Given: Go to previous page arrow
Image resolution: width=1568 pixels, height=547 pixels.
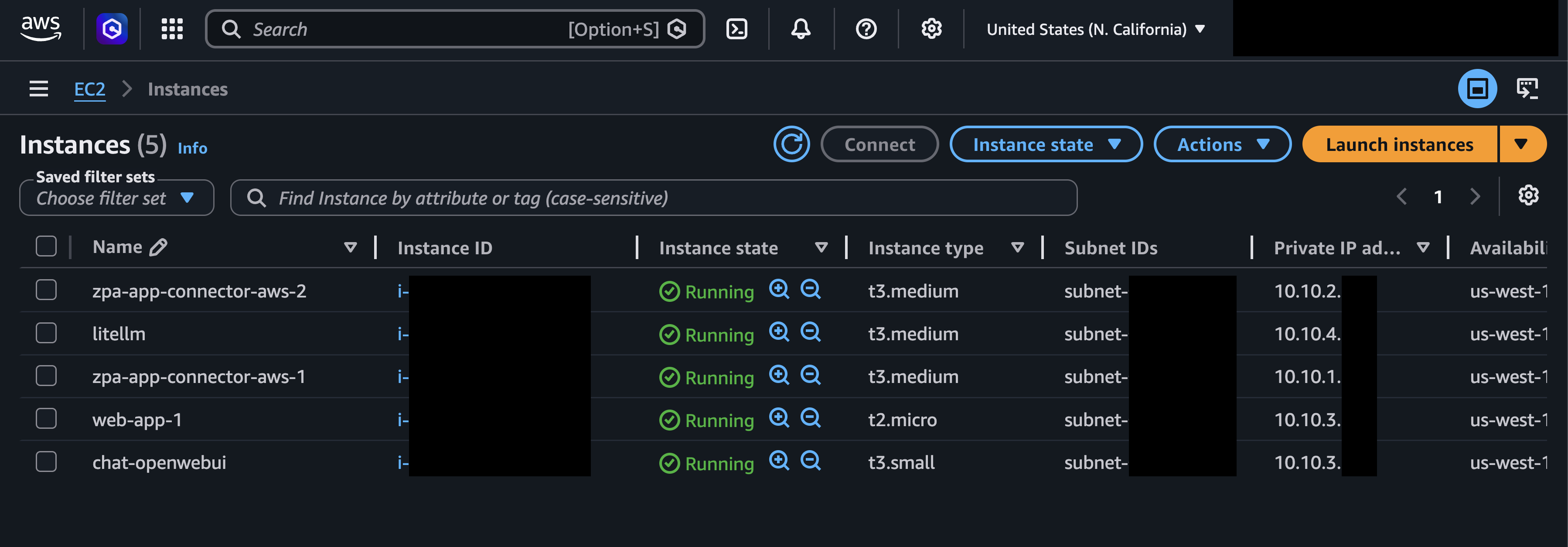Looking at the screenshot, I should coord(1401,197).
